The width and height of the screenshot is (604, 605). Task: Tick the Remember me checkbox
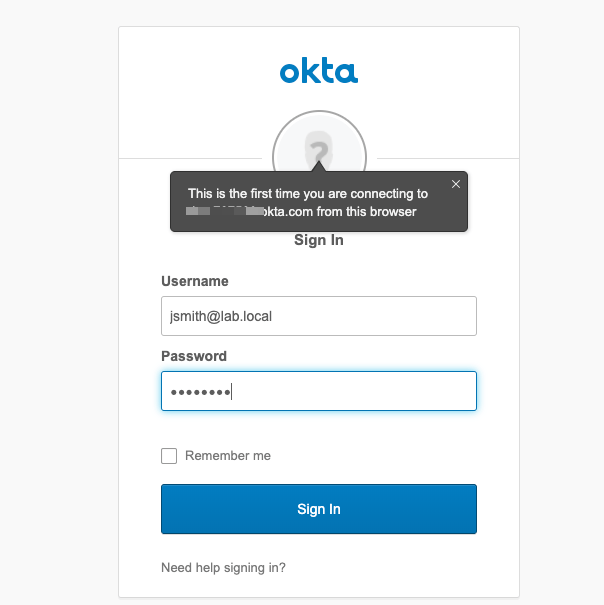point(169,456)
